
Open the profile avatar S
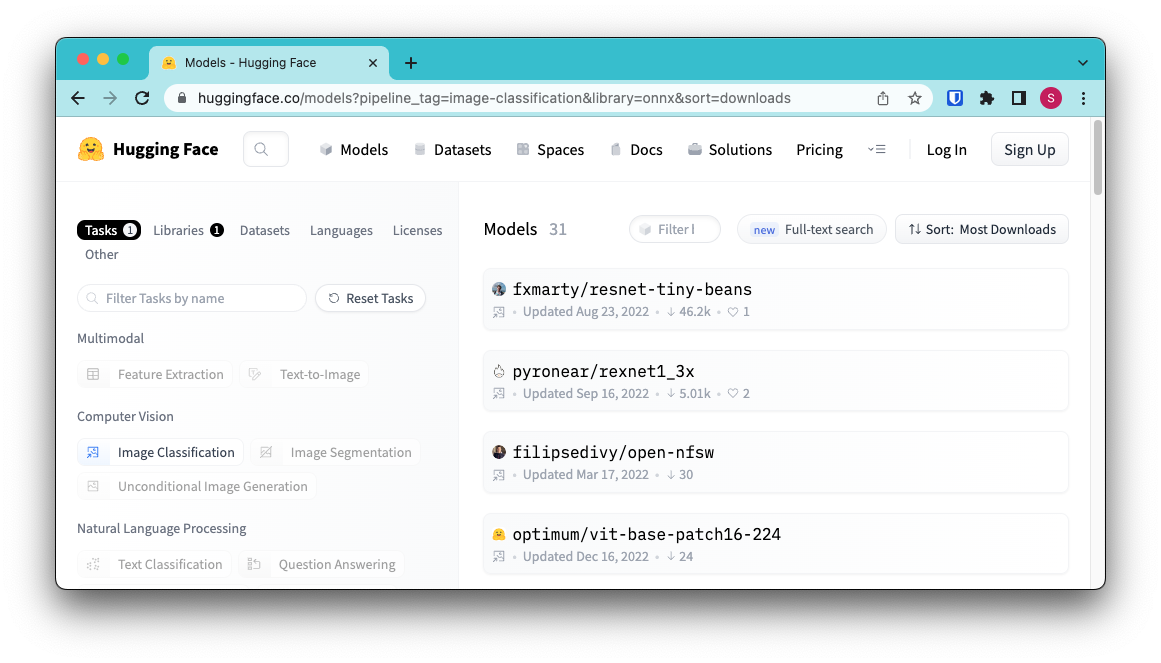(x=1051, y=98)
